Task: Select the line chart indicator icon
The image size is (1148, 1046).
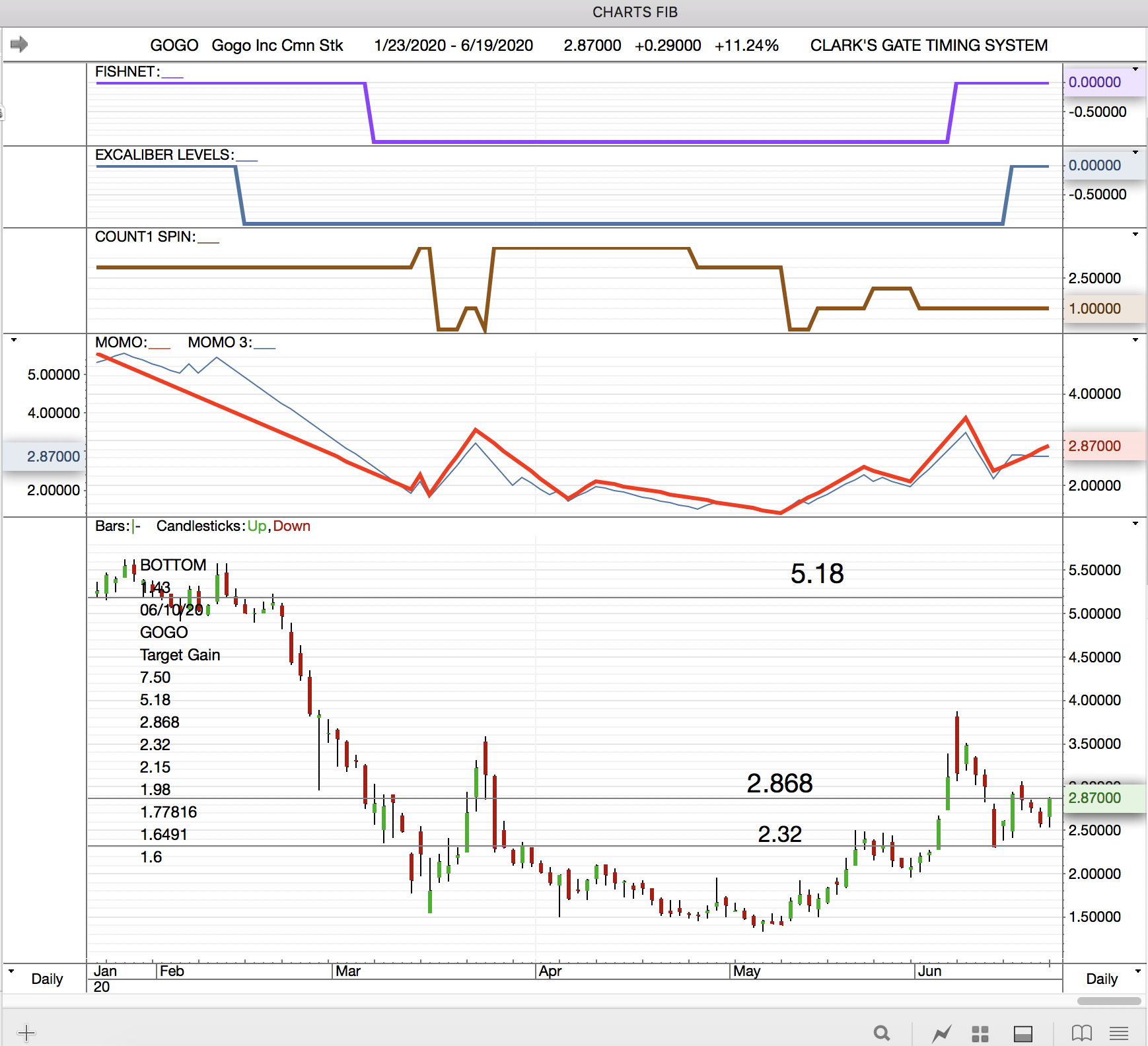Action: point(941,1033)
